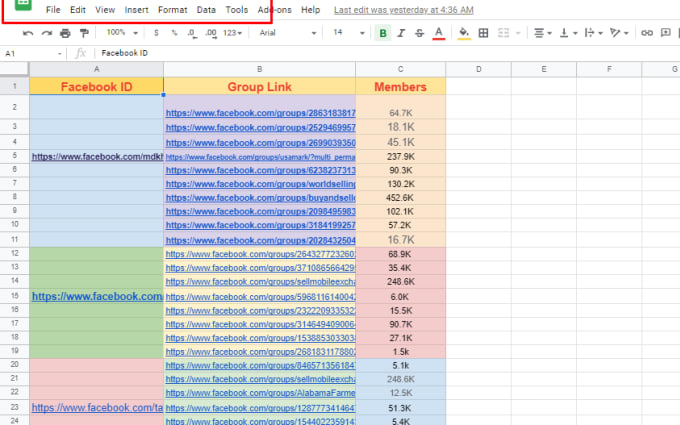Open the Add-ons menu

click(x=275, y=10)
